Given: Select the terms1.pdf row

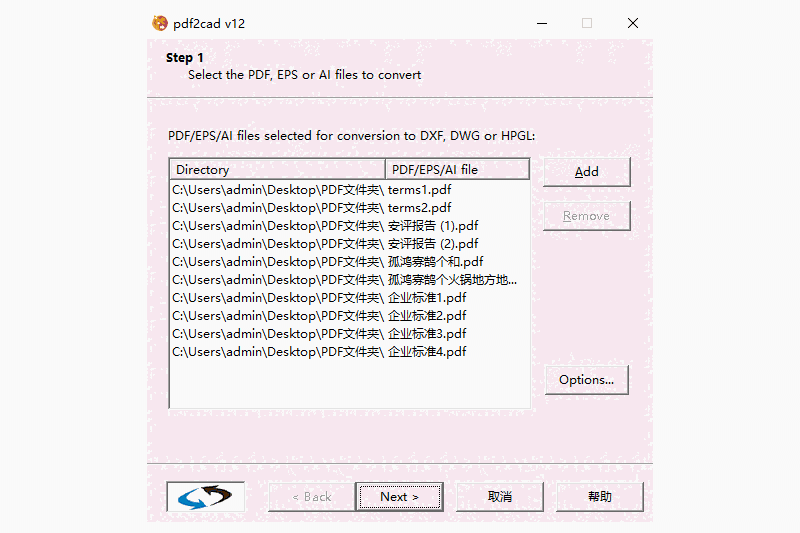Looking at the screenshot, I should click(x=349, y=190).
